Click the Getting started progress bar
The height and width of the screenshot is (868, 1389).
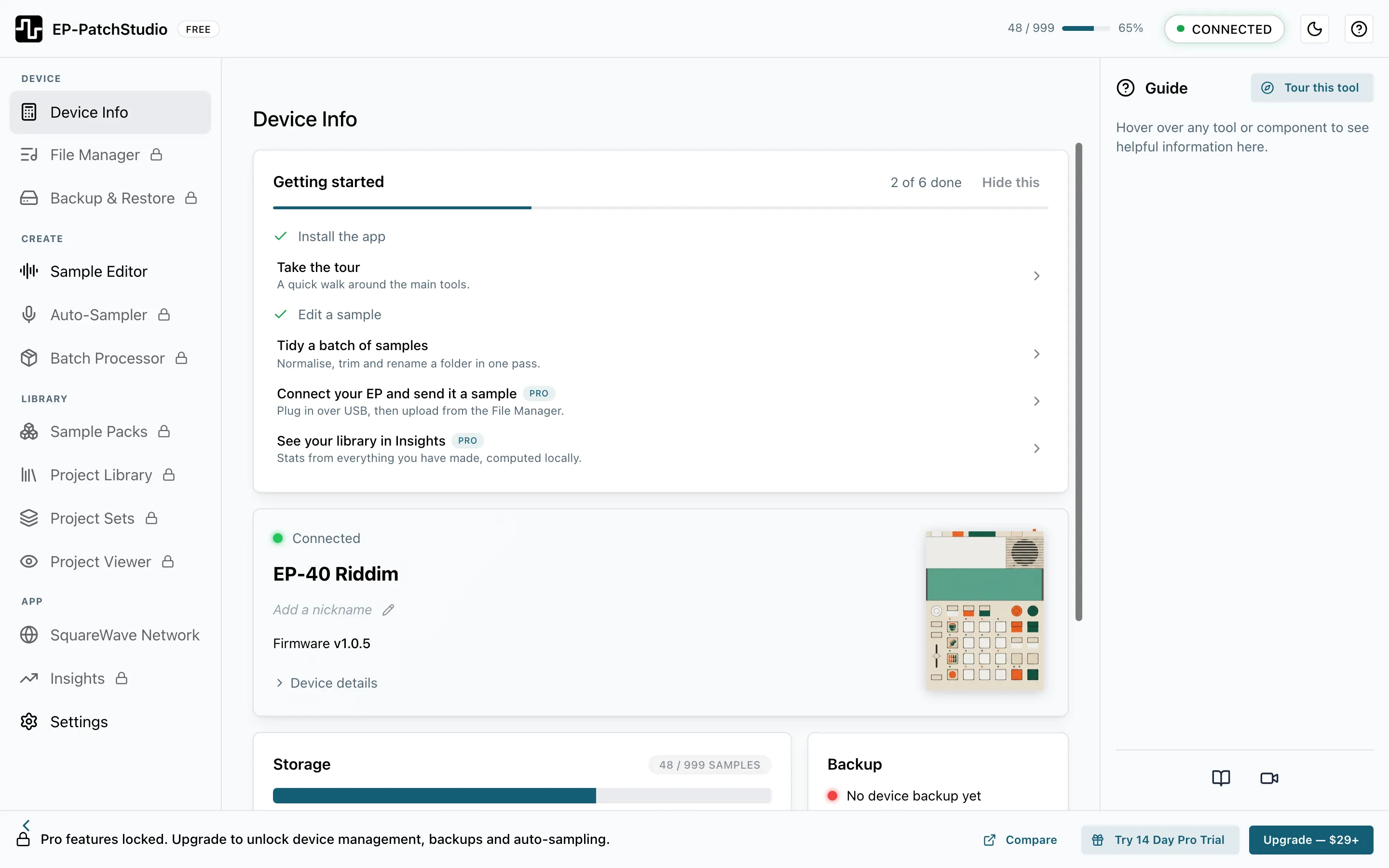pyautogui.click(x=660, y=207)
